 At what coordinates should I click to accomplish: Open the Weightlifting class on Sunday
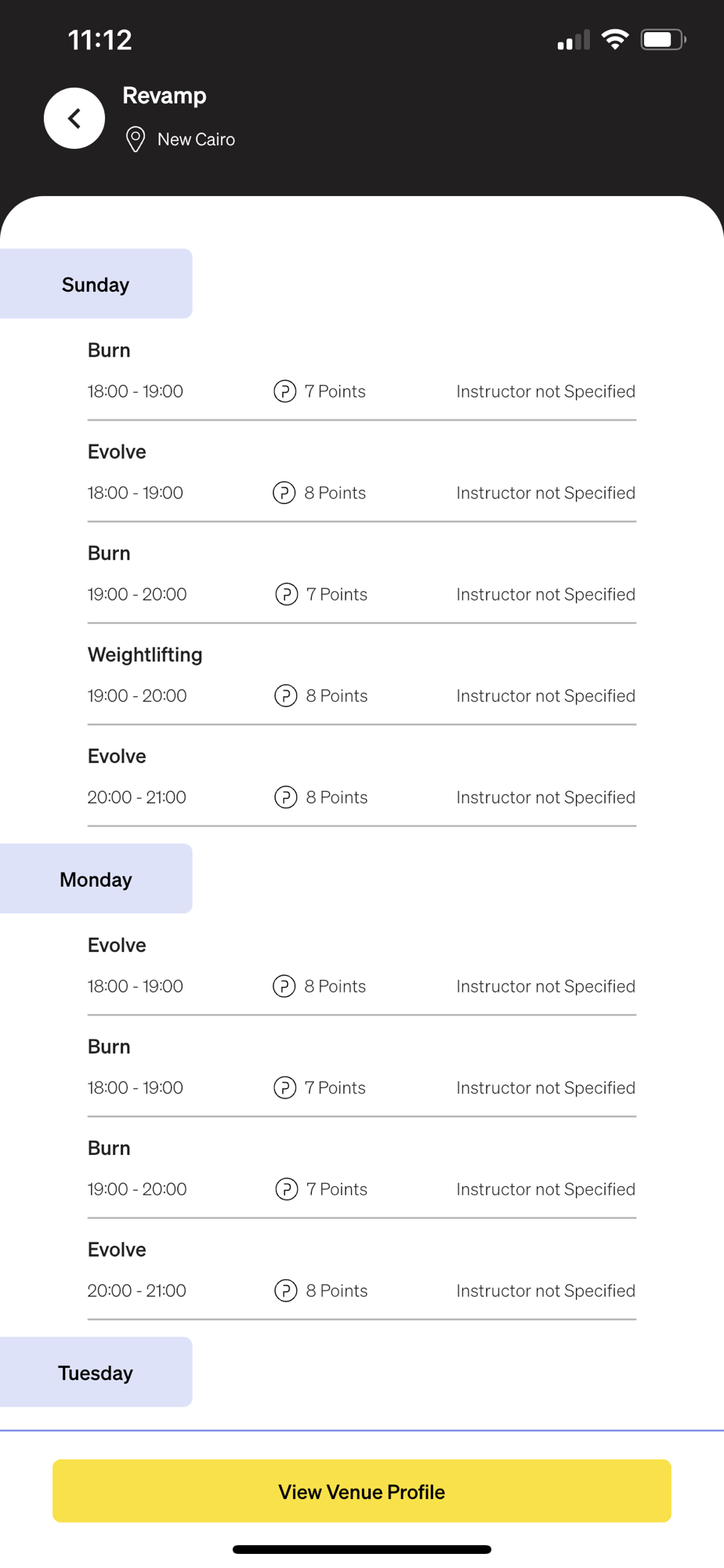coord(145,655)
